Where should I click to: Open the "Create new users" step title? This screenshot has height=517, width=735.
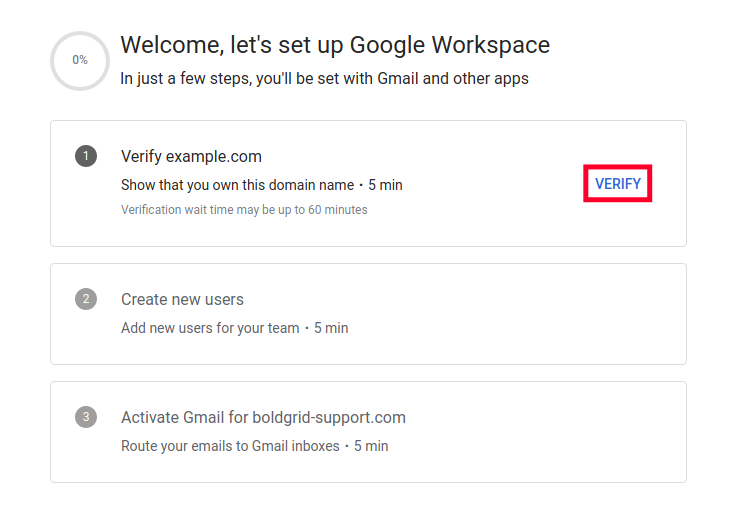point(182,299)
